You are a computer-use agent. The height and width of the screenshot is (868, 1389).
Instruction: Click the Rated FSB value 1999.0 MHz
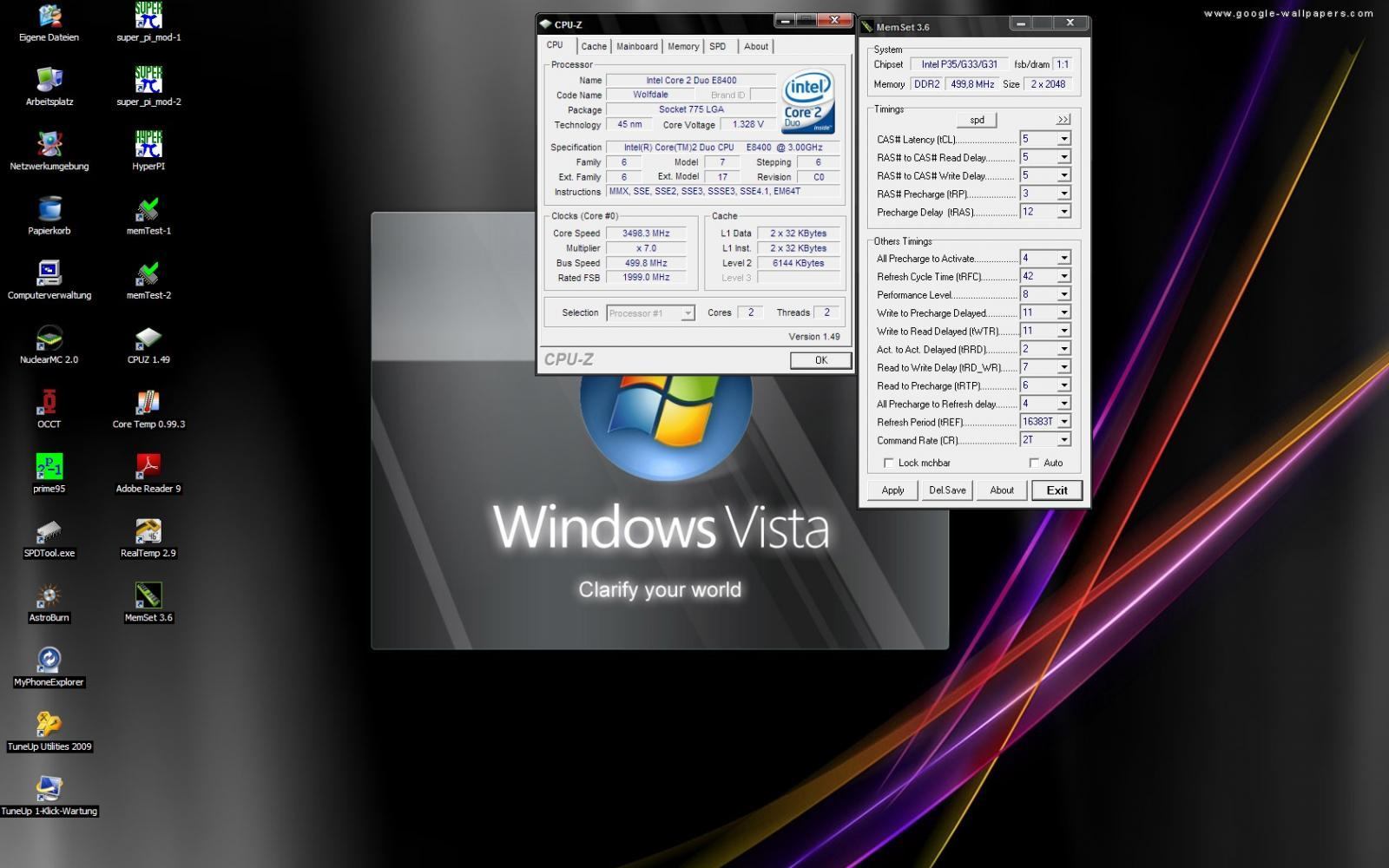coord(647,278)
